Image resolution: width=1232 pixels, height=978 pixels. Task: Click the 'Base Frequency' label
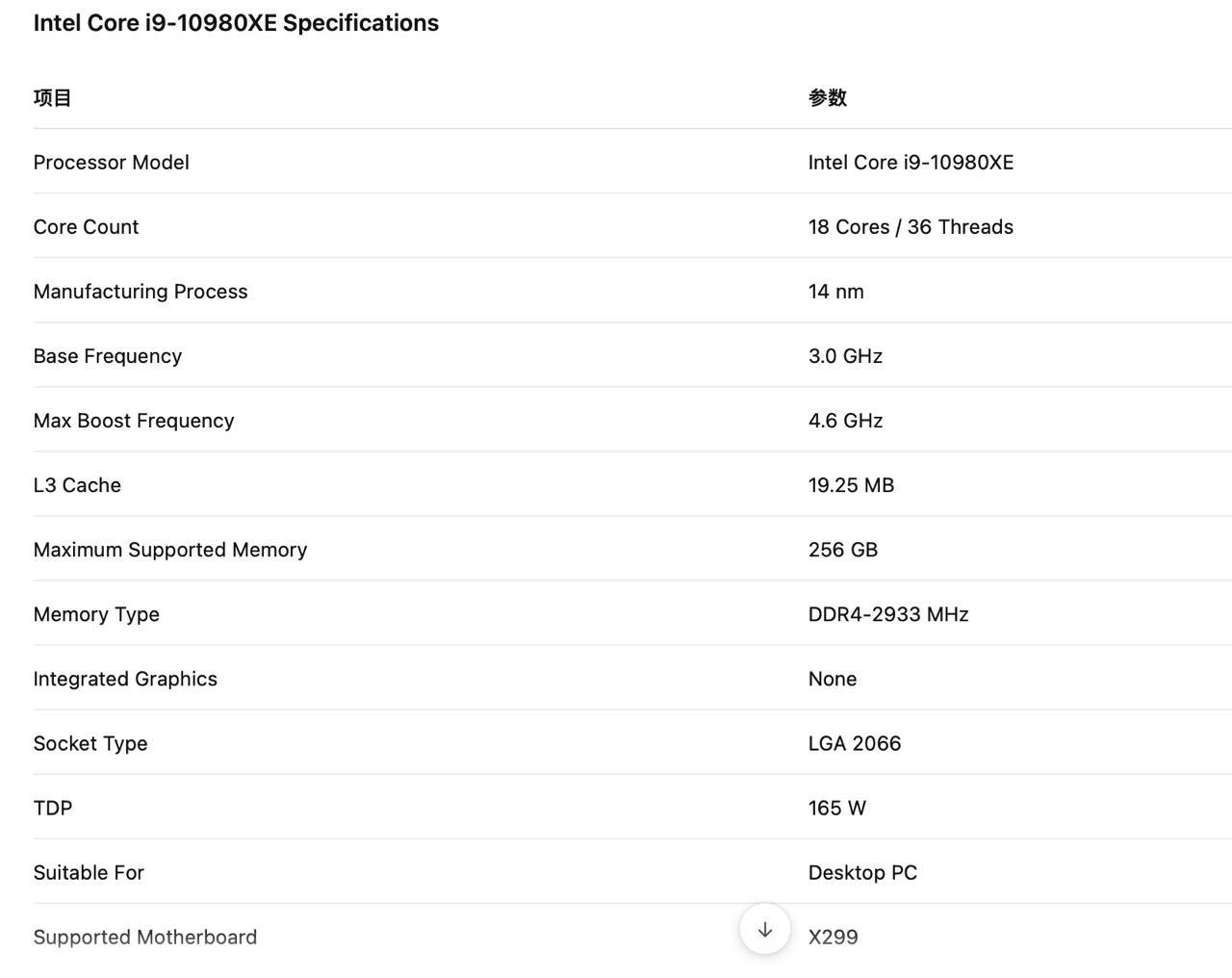point(108,355)
